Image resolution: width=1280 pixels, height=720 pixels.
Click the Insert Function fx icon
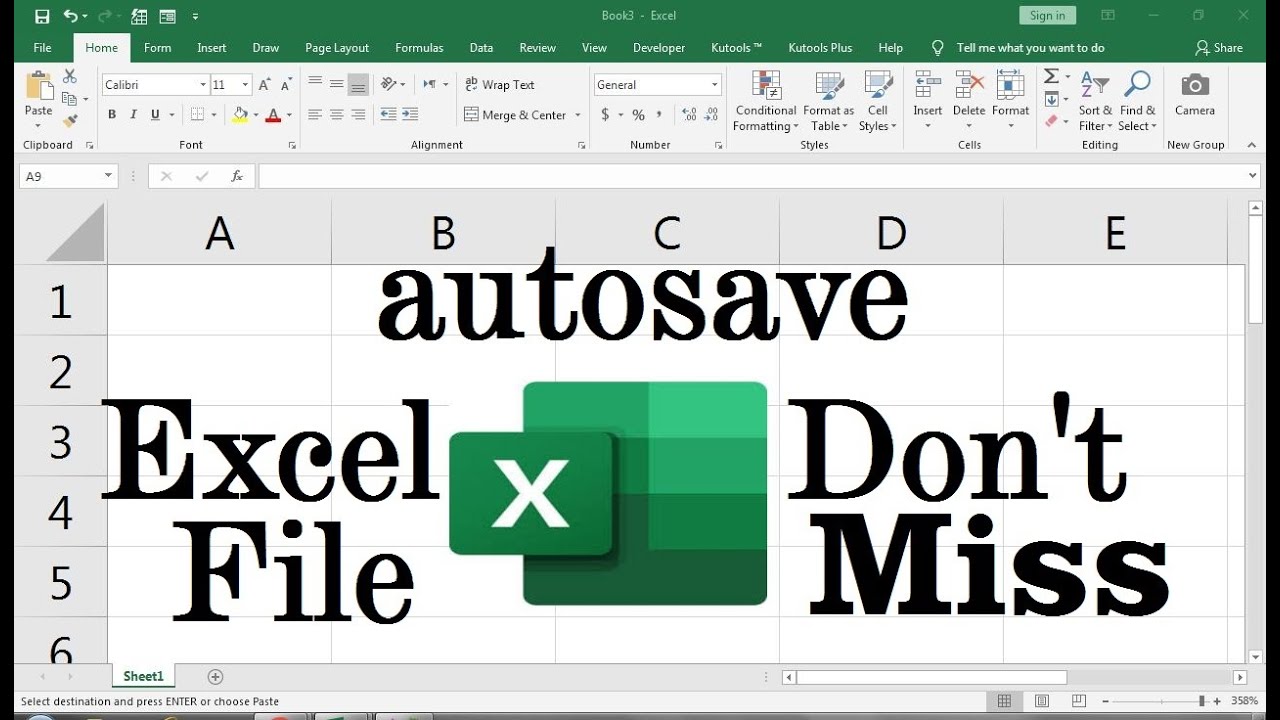pos(237,176)
